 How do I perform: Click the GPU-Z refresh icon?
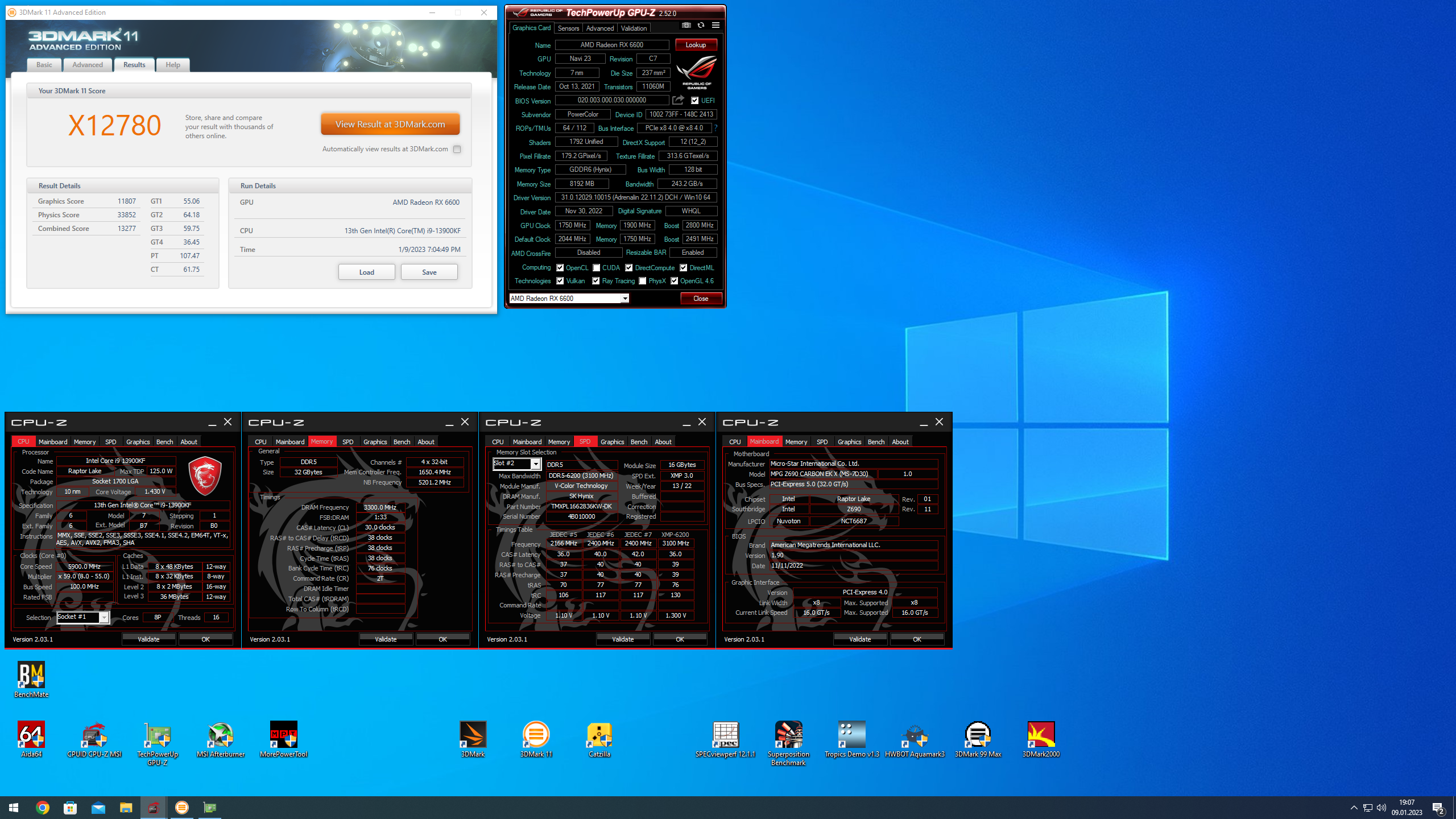[x=701, y=26]
